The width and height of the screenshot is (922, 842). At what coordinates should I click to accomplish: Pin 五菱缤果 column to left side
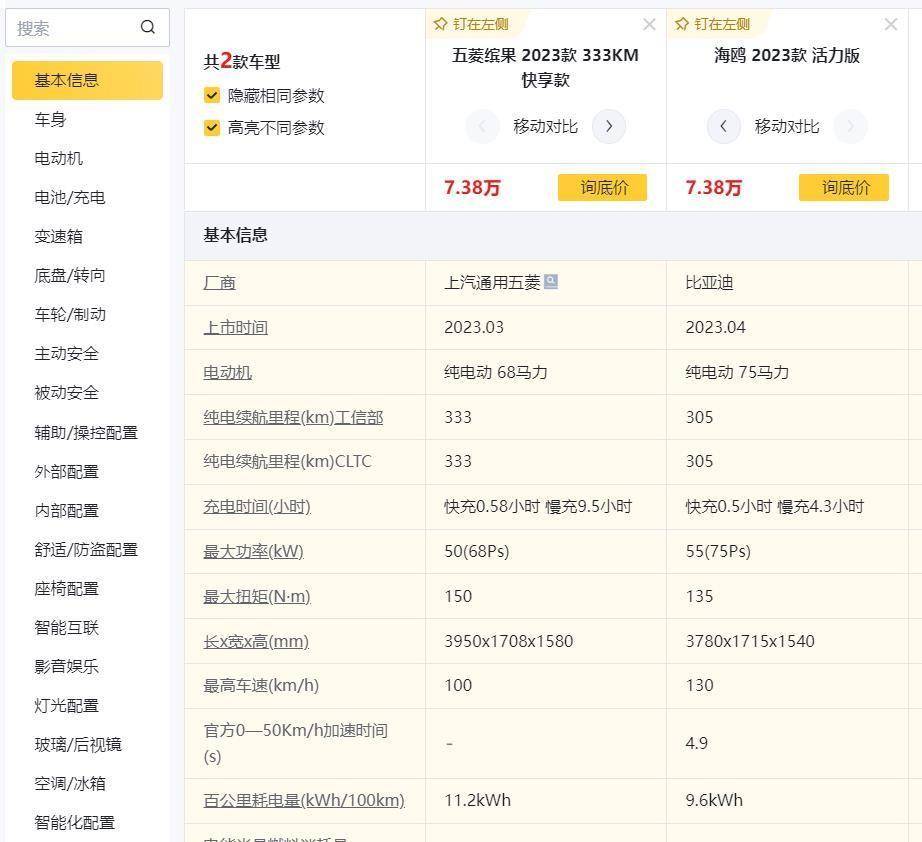(471, 24)
